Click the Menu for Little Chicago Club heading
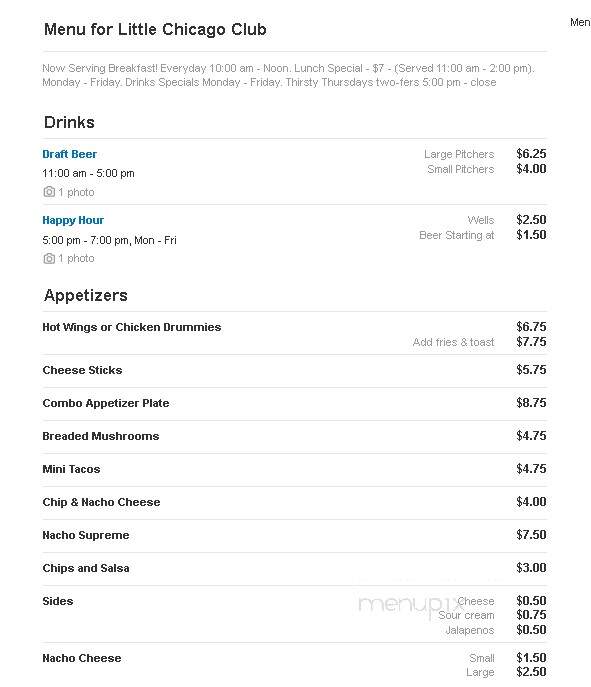The height and width of the screenshot is (687, 591). coord(155,29)
